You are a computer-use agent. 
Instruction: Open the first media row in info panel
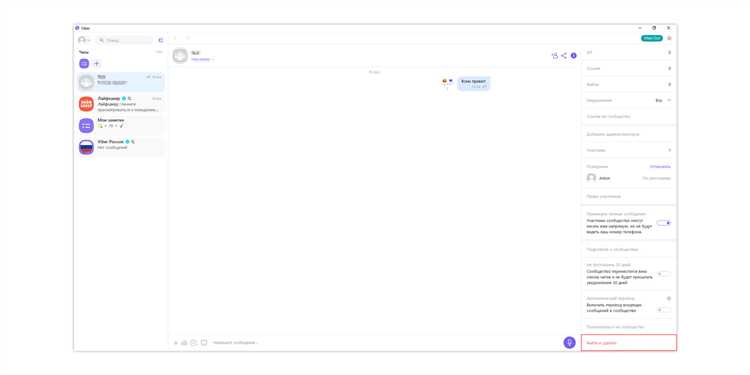(629, 52)
